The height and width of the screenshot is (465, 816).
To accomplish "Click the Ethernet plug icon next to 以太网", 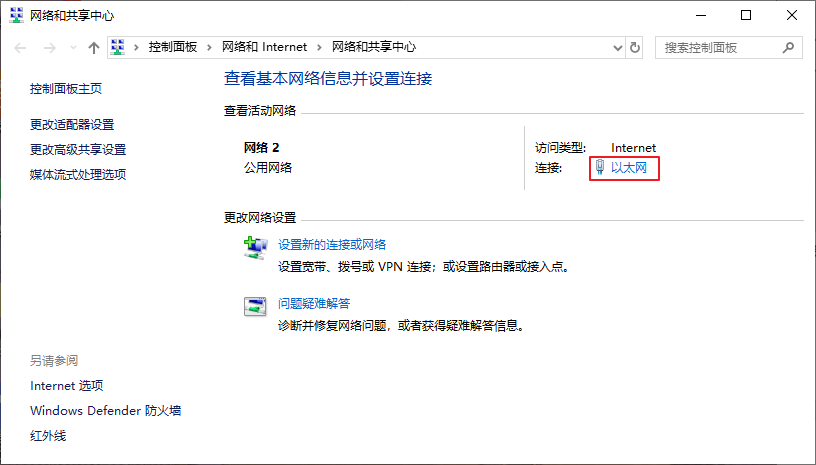I will click(600, 168).
